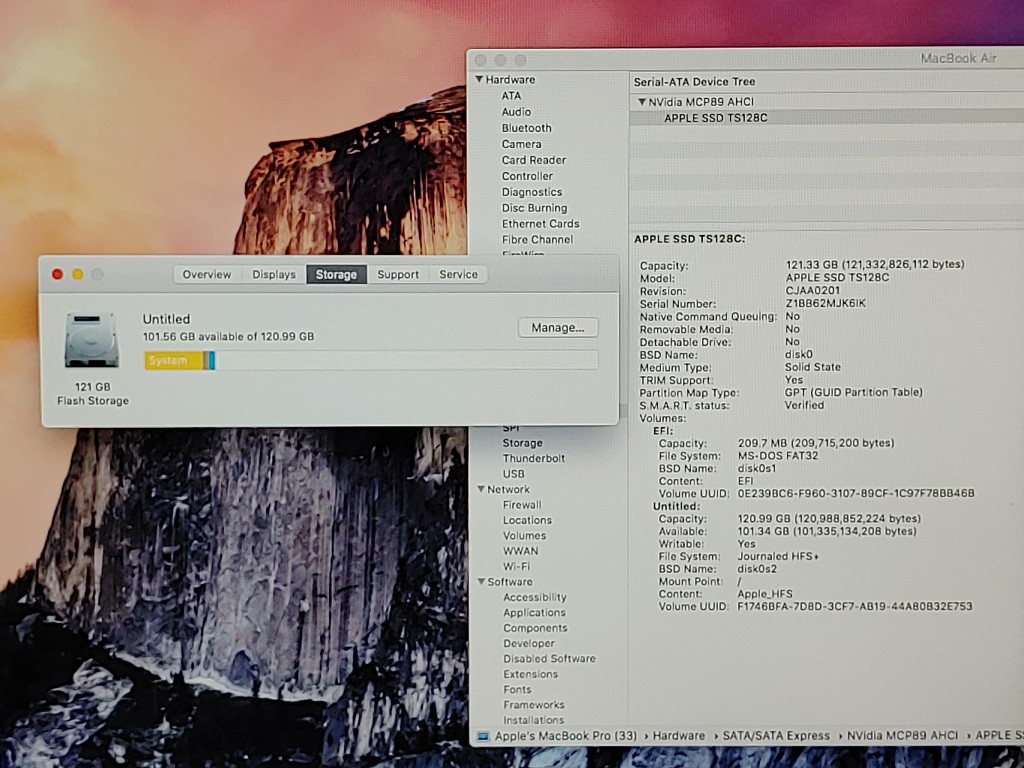Image resolution: width=1024 pixels, height=768 pixels.
Task: Select Installations under Software
Action: (x=534, y=720)
